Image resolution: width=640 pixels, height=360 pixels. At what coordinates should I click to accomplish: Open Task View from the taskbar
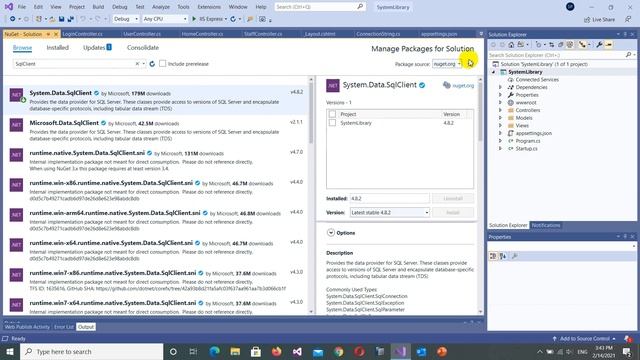193,351
